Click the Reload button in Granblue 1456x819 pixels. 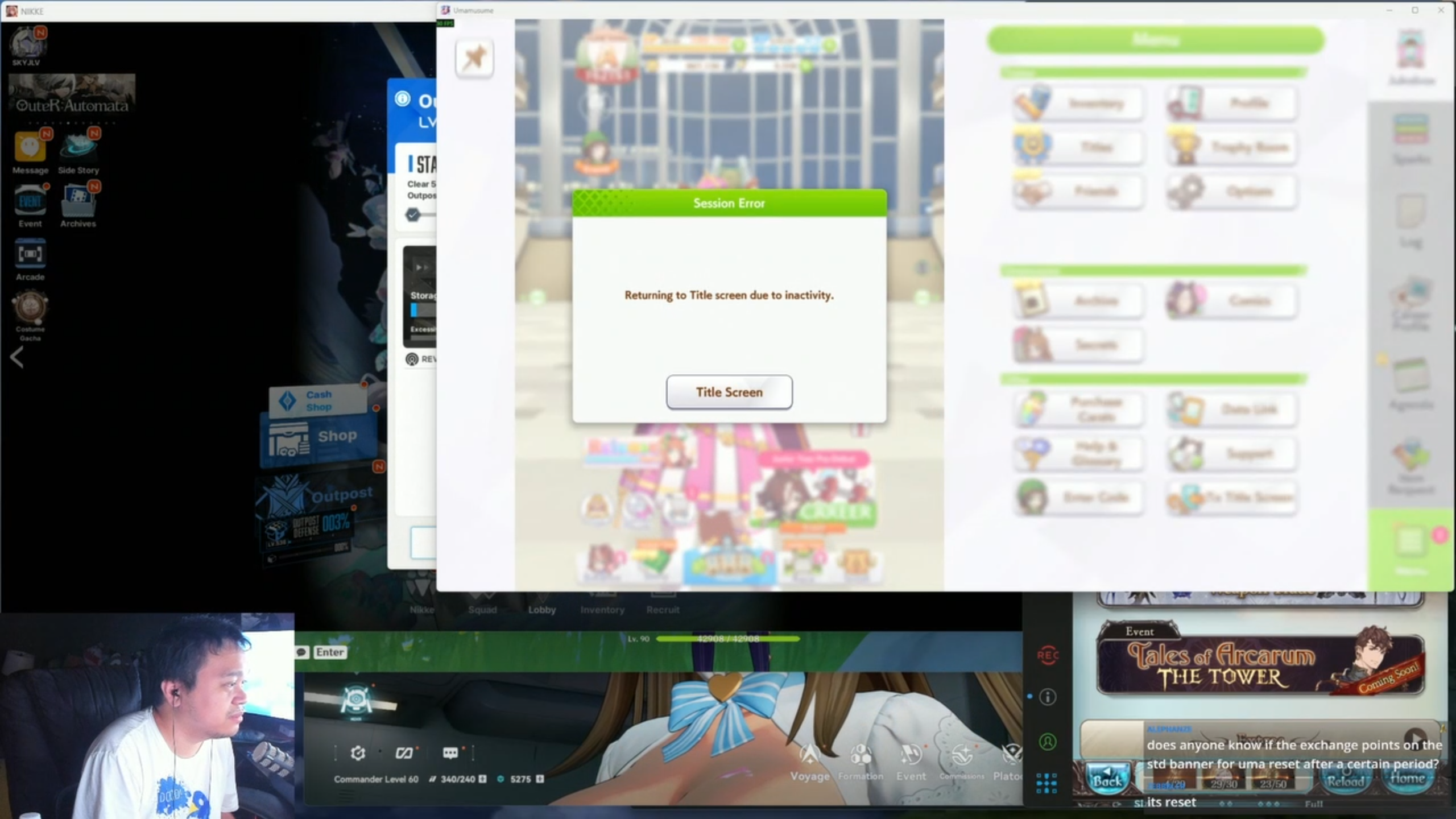coord(1346,781)
